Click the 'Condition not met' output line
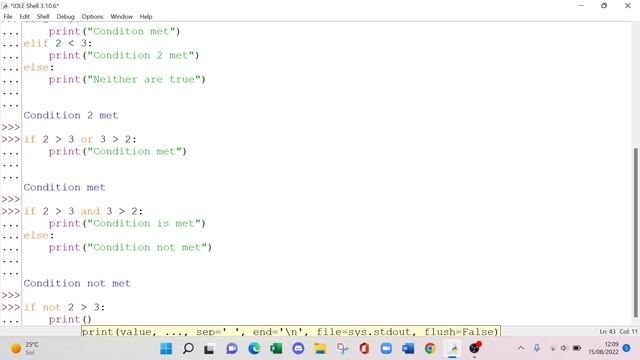This screenshot has height=360, width=640. pos(77,284)
